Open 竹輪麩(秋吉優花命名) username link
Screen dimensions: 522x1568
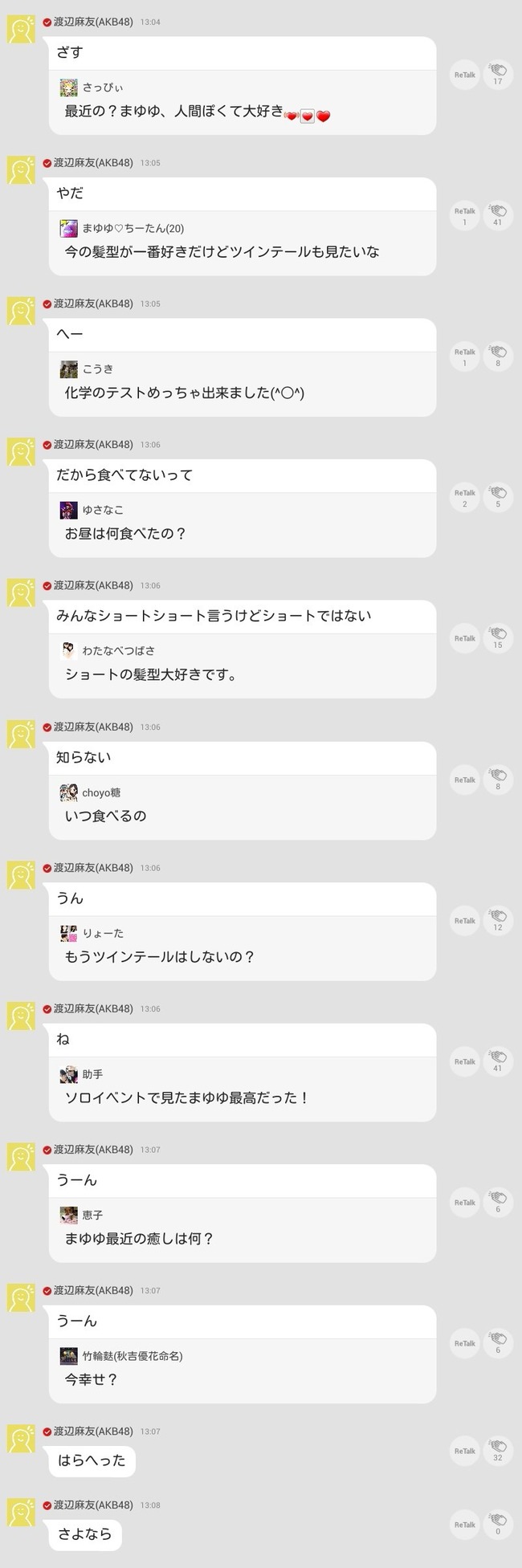pos(133,1356)
